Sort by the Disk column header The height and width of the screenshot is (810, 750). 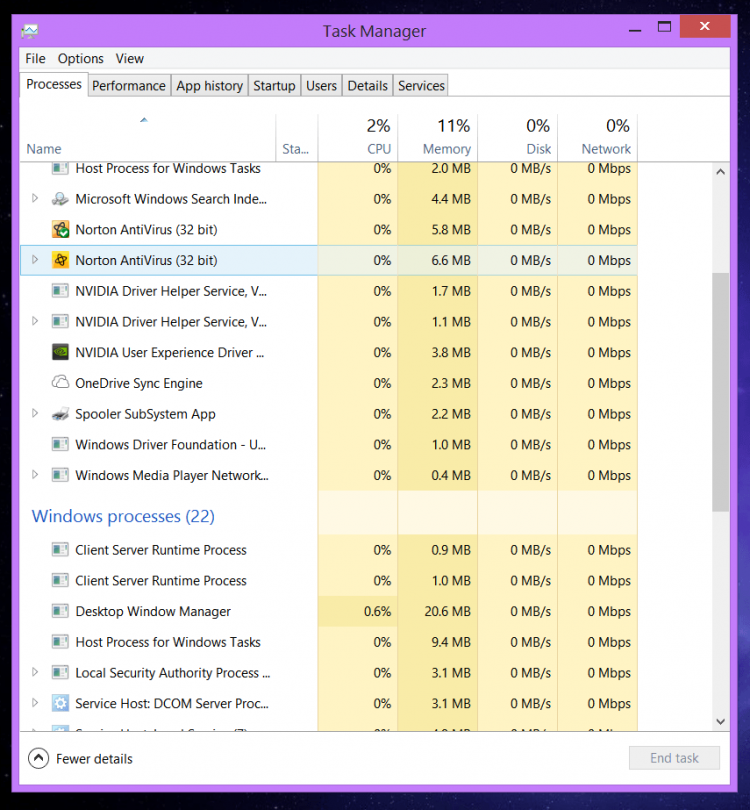point(518,138)
